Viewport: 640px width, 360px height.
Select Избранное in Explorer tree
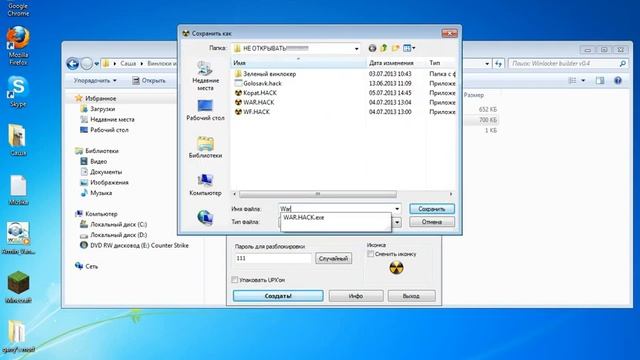pyautogui.click(x=96, y=98)
